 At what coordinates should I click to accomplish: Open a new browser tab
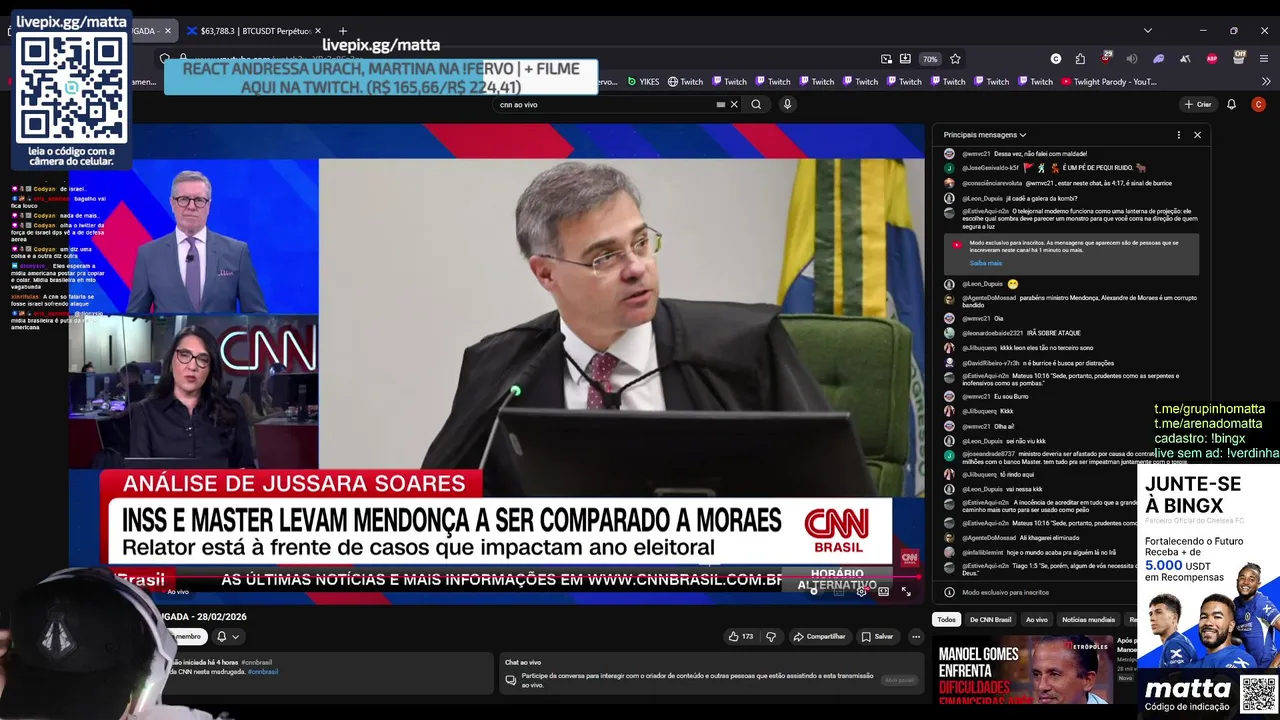[x=343, y=31]
